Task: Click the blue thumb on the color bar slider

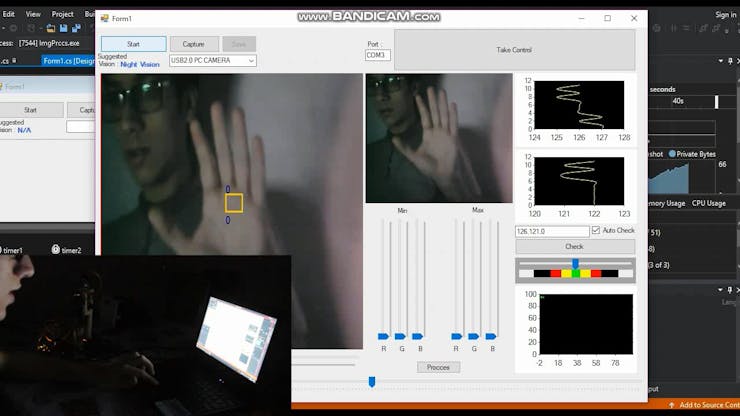Action: click(575, 263)
